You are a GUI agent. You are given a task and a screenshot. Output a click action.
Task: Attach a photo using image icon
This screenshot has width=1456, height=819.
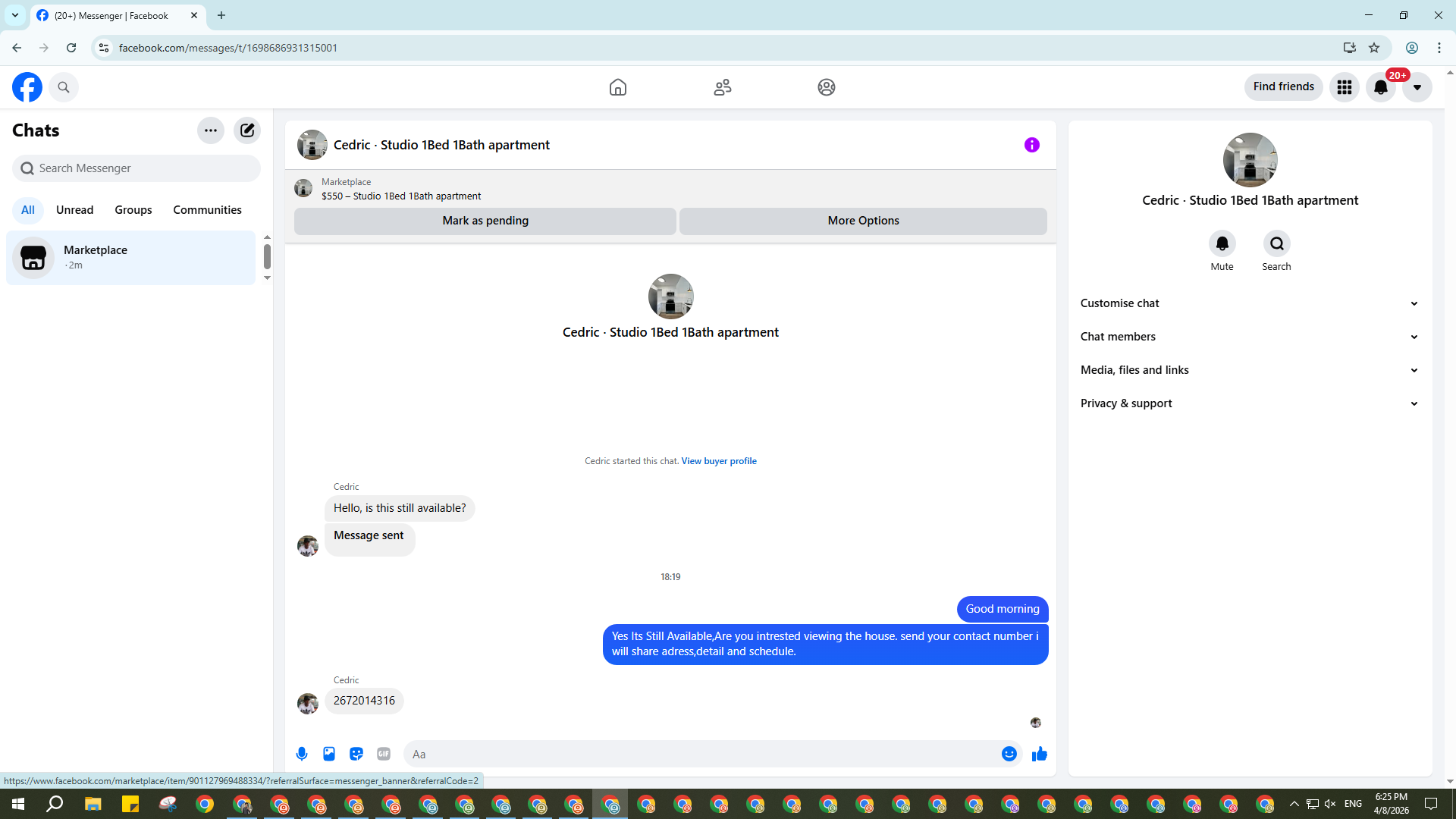(329, 754)
